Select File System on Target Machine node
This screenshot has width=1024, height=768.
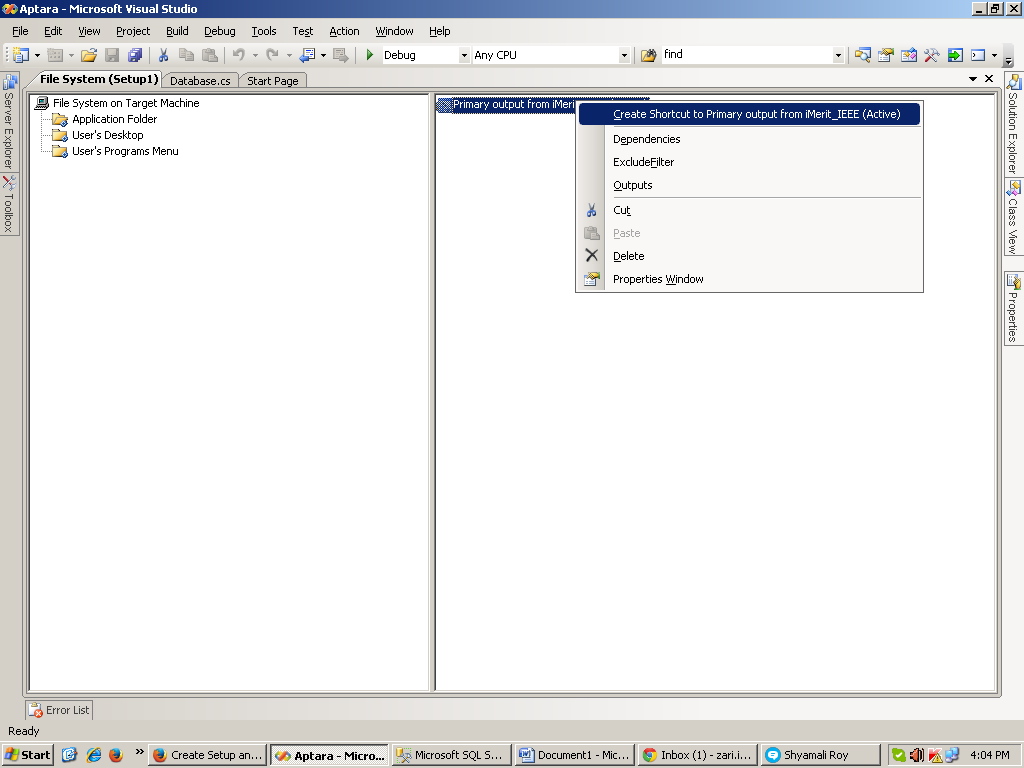coord(125,103)
